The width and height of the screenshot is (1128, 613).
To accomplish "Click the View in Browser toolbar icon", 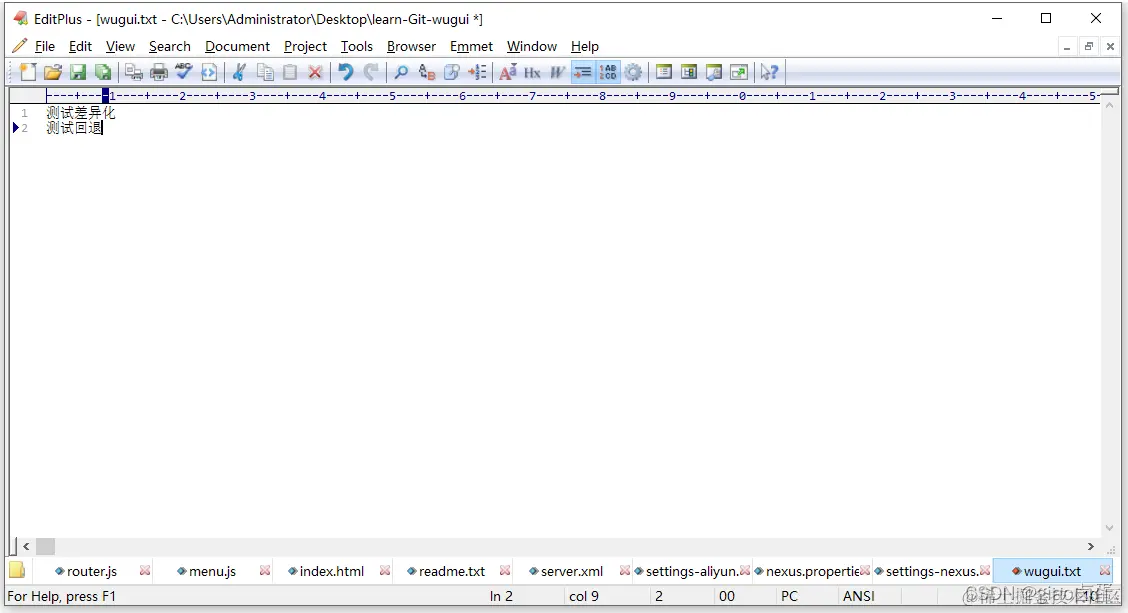I will tap(209, 72).
